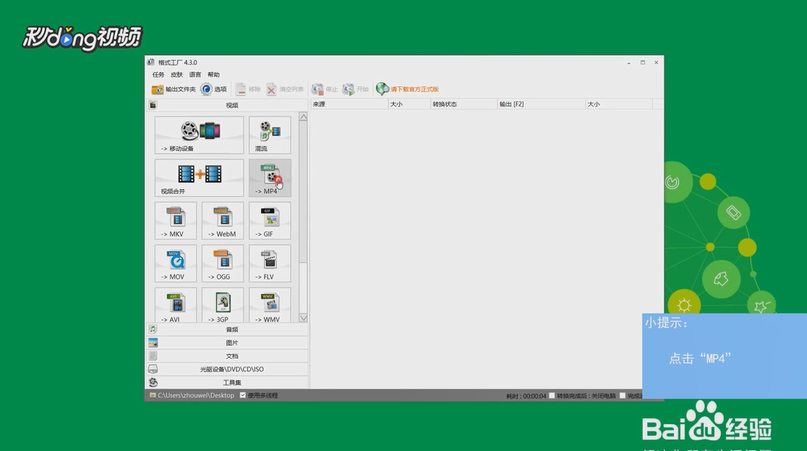This screenshot has width=807, height=451.
Task: Click the 移除 remove toolbar button
Action: pyautogui.click(x=248, y=89)
